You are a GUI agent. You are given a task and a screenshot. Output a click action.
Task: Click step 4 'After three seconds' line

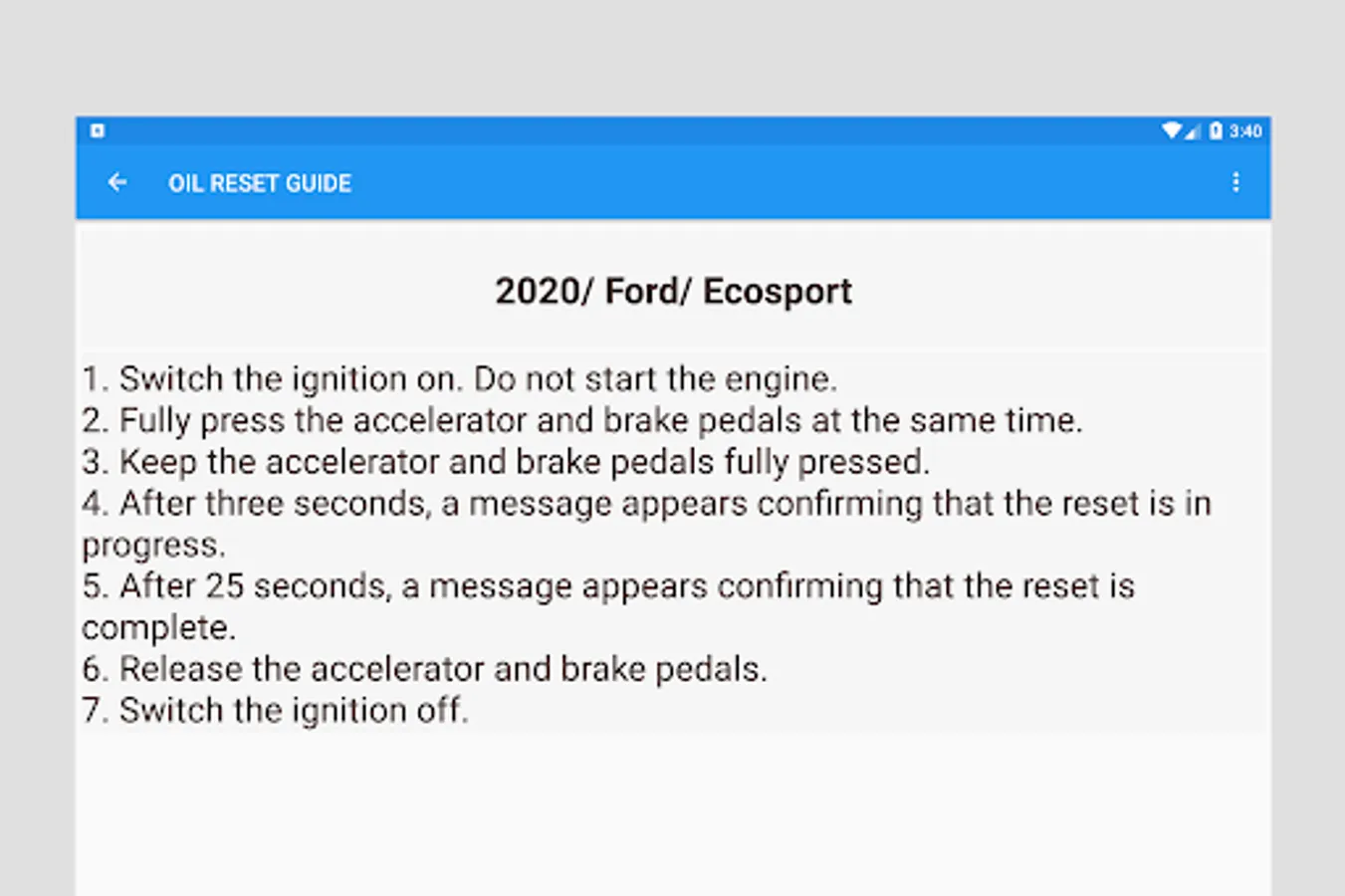coord(646,504)
